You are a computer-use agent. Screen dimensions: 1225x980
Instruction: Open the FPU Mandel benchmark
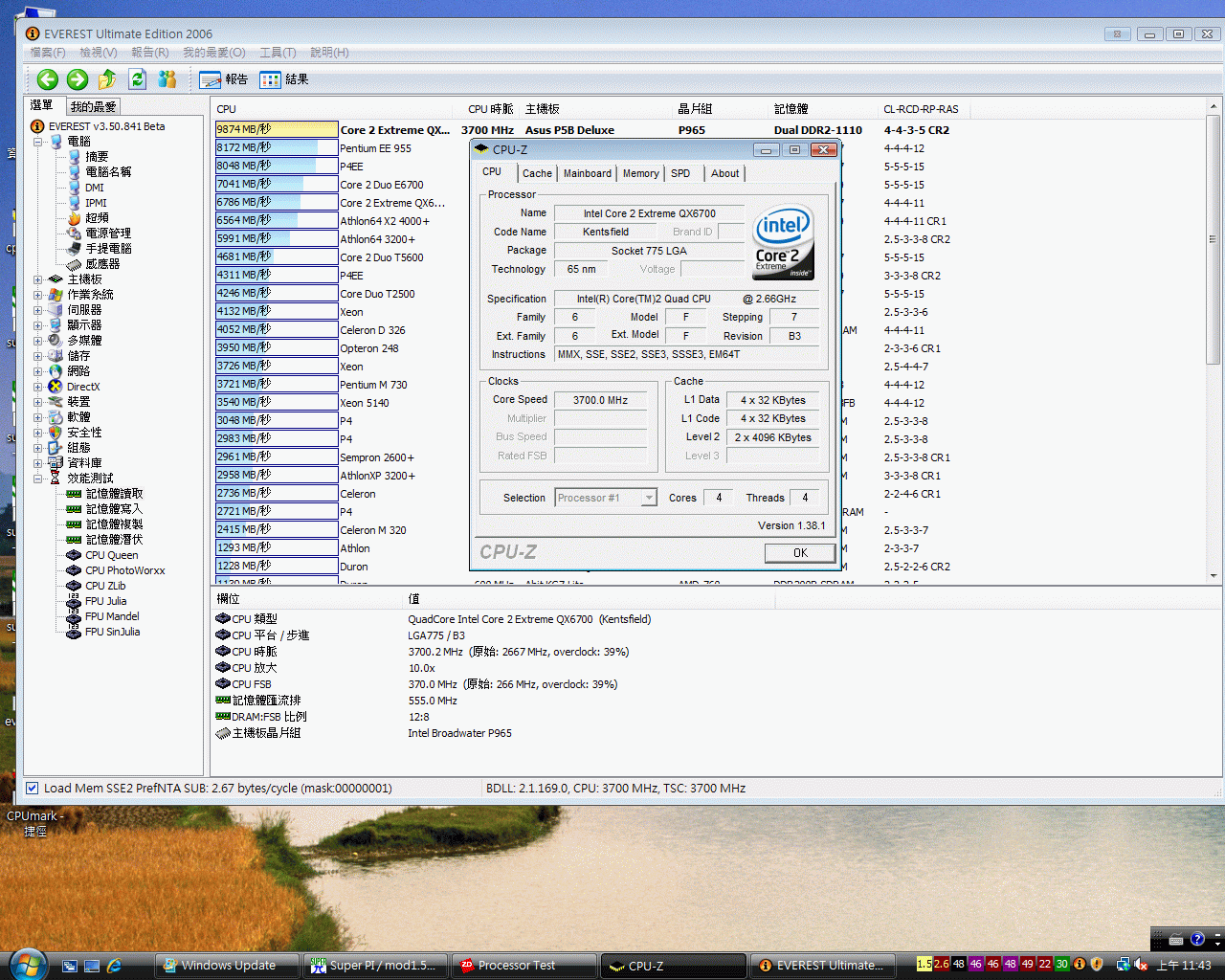coord(102,616)
